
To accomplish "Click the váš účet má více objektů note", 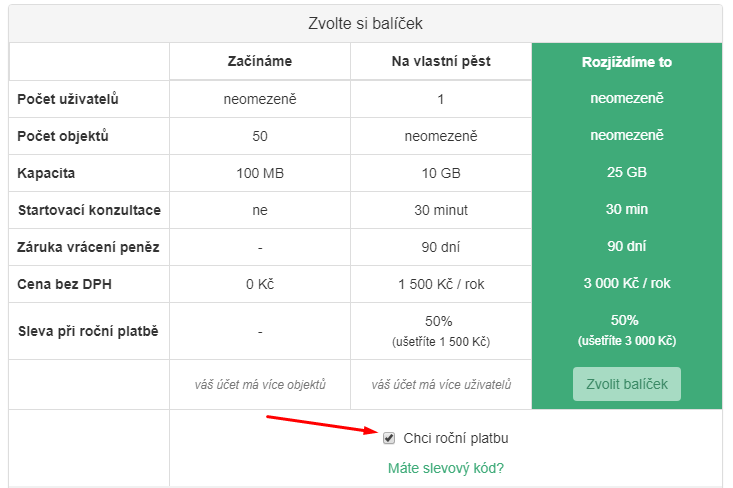I will pyautogui.click(x=260, y=384).
